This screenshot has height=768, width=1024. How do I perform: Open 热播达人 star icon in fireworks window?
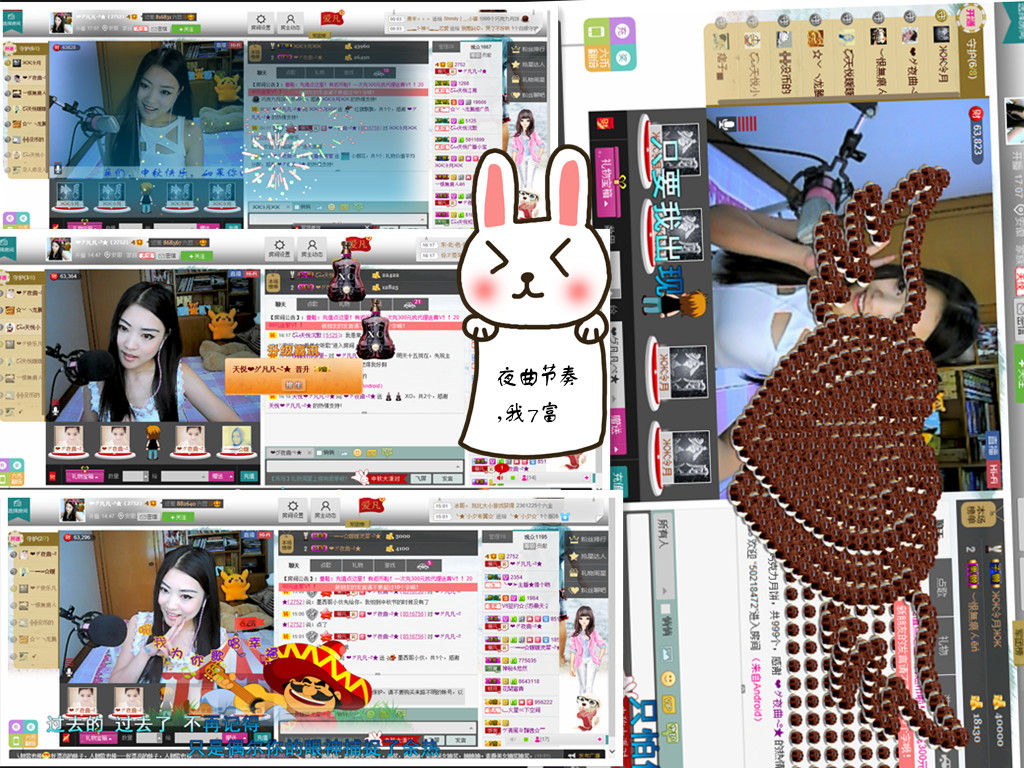coord(516,65)
